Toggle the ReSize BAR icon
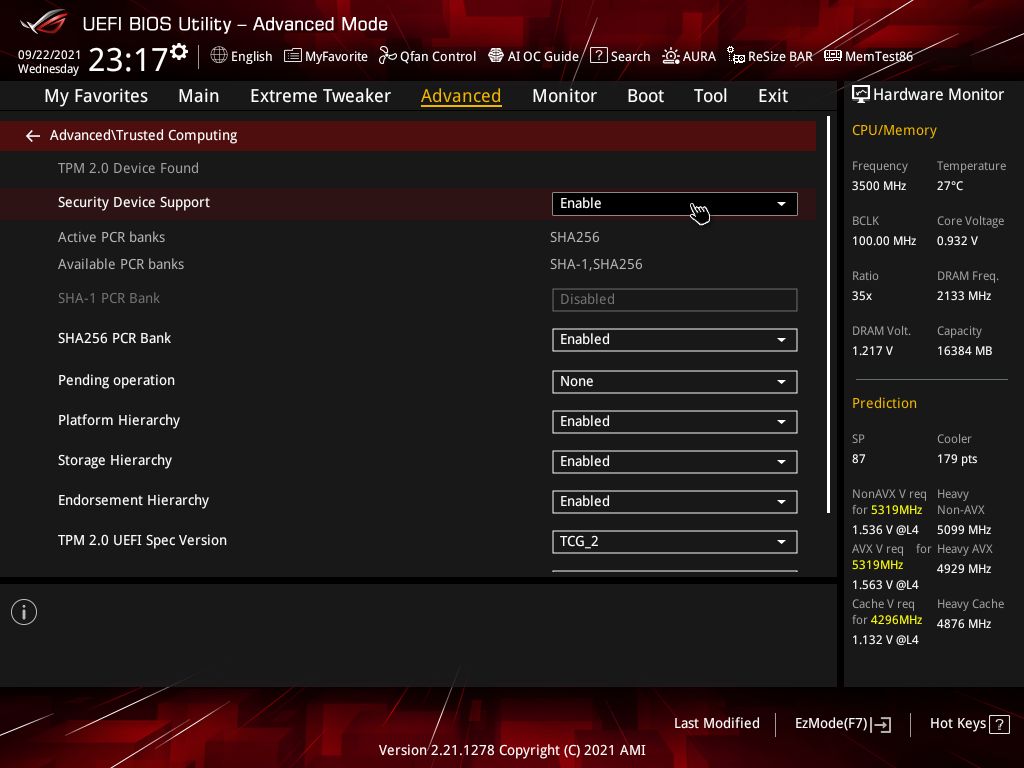The width and height of the screenshot is (1024, 768). point(736,56)
